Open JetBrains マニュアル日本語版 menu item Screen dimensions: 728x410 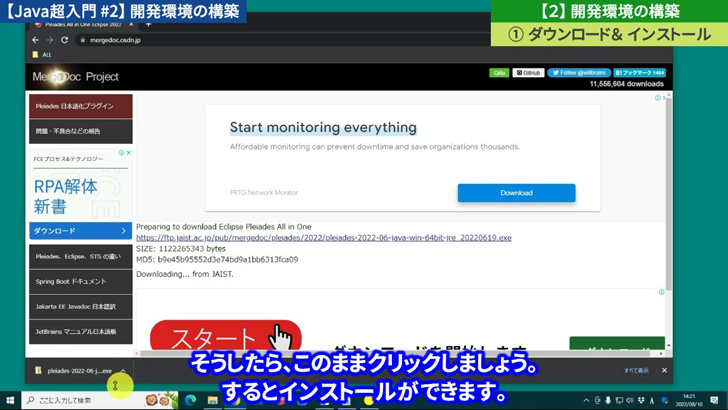tap(81, 332)
